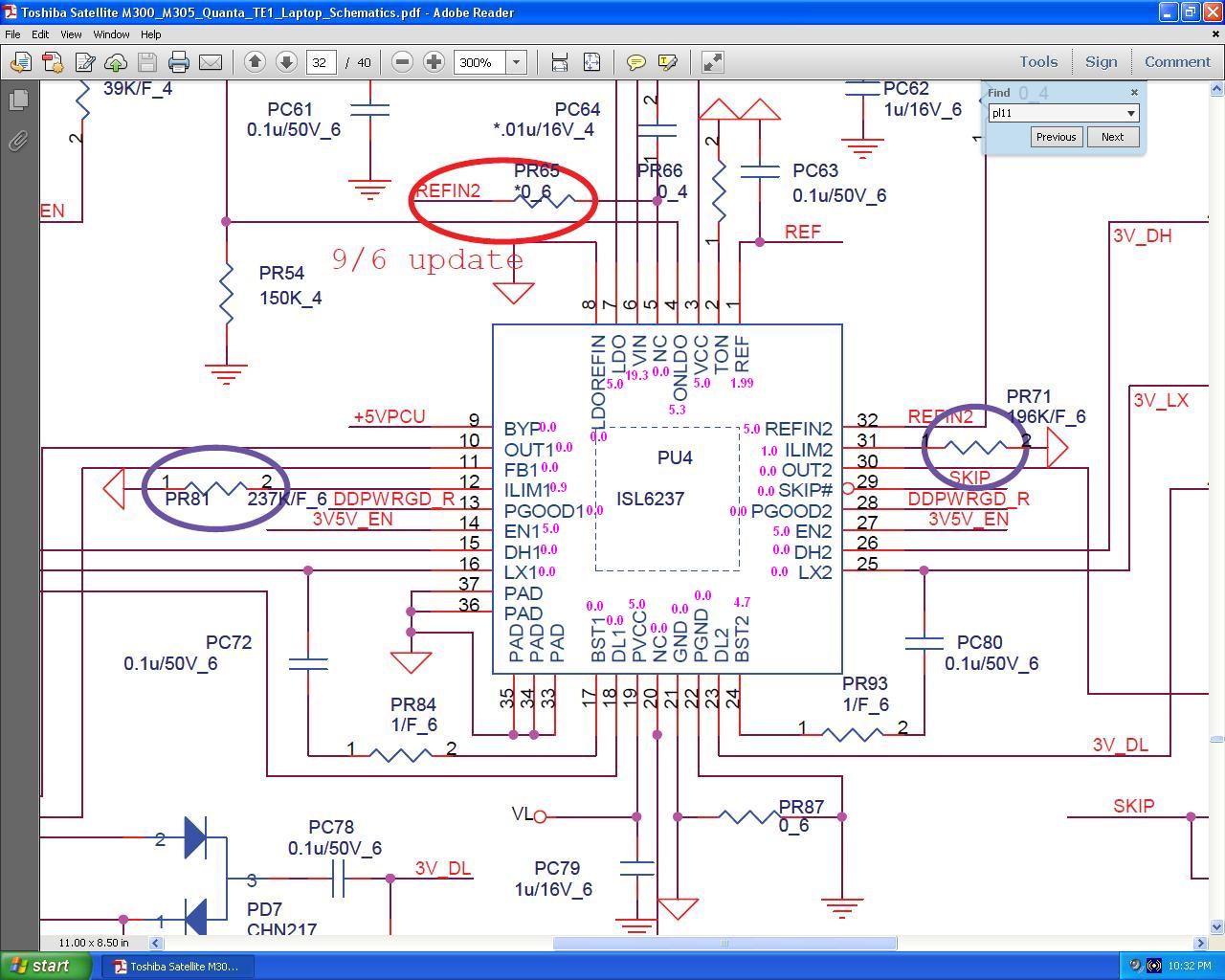Screen dimensions: 1225x980
Task: Click the taskbar clock showing 10:32 PM
Action: (1189, 966)
